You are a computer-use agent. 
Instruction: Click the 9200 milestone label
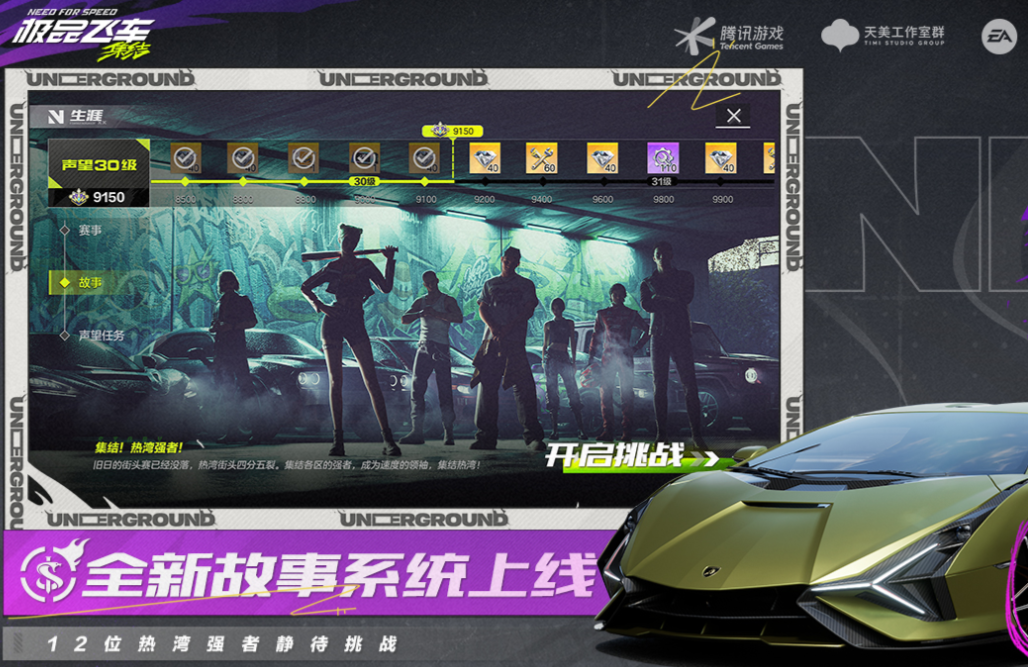click(x=484, y=199)
